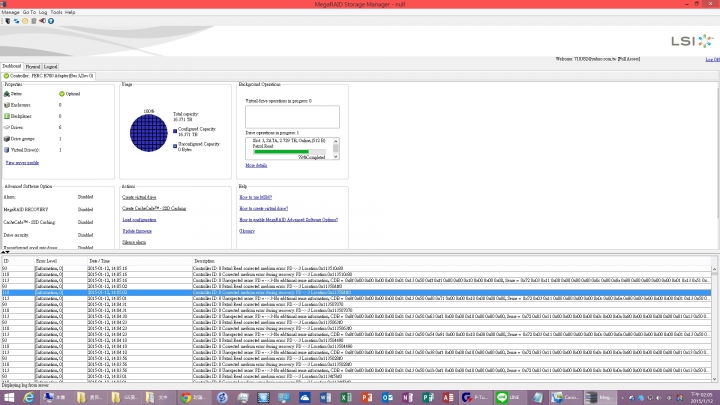720x405 pixels.
Task: Click the gray trash-like toolbar icon
Action: pos(34,21)
